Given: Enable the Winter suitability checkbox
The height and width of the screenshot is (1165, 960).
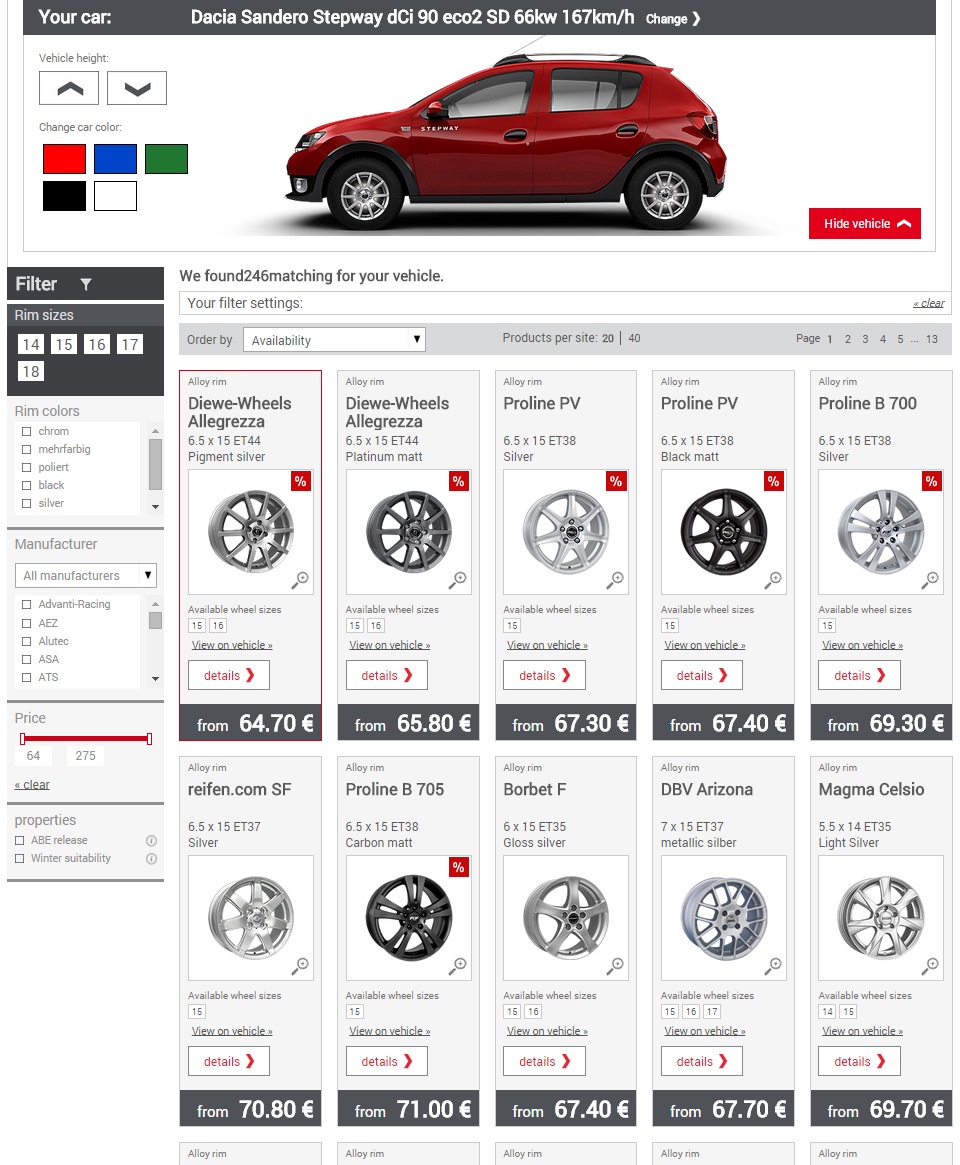Looking at the screenshot, I should click(20, 858).
